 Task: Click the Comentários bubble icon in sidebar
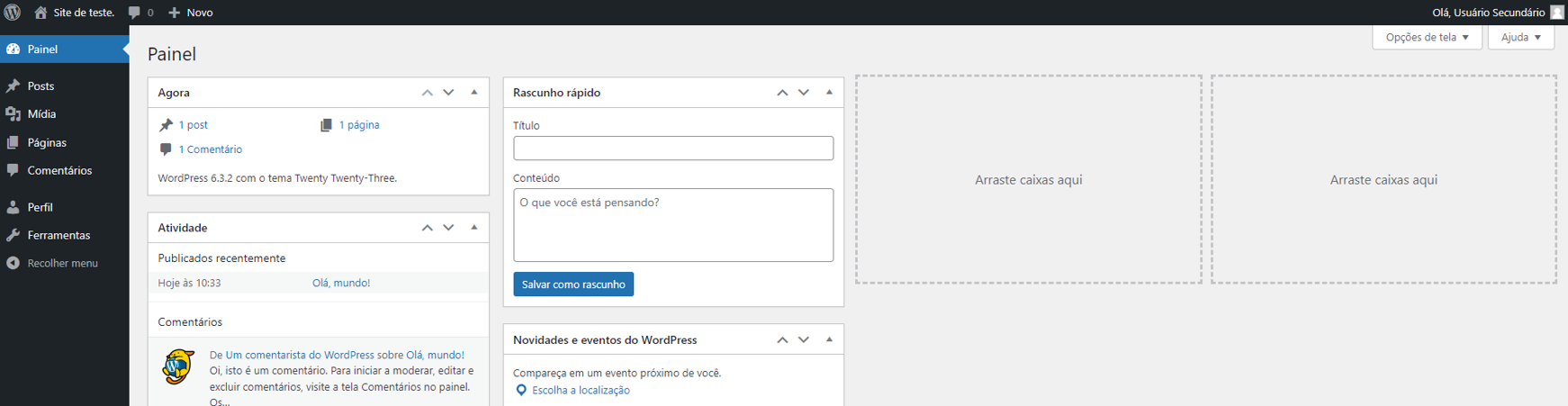click(14, 170)
